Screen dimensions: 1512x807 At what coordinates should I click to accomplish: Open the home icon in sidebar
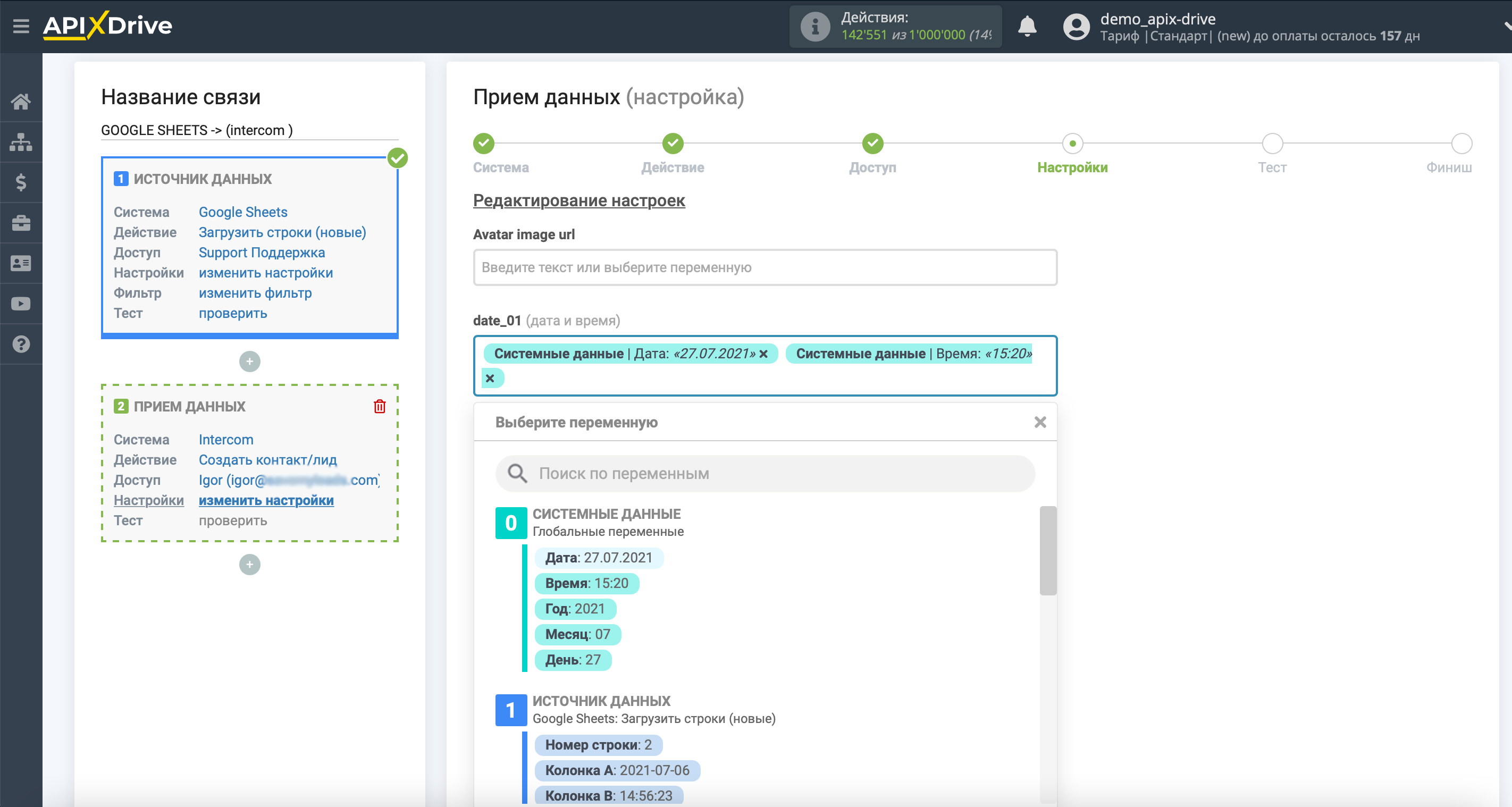point(21,102)
